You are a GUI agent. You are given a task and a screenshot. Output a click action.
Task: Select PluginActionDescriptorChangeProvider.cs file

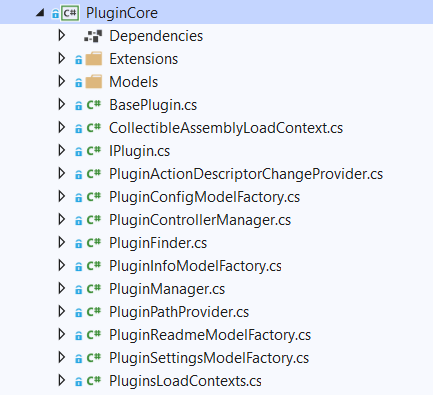246,174
